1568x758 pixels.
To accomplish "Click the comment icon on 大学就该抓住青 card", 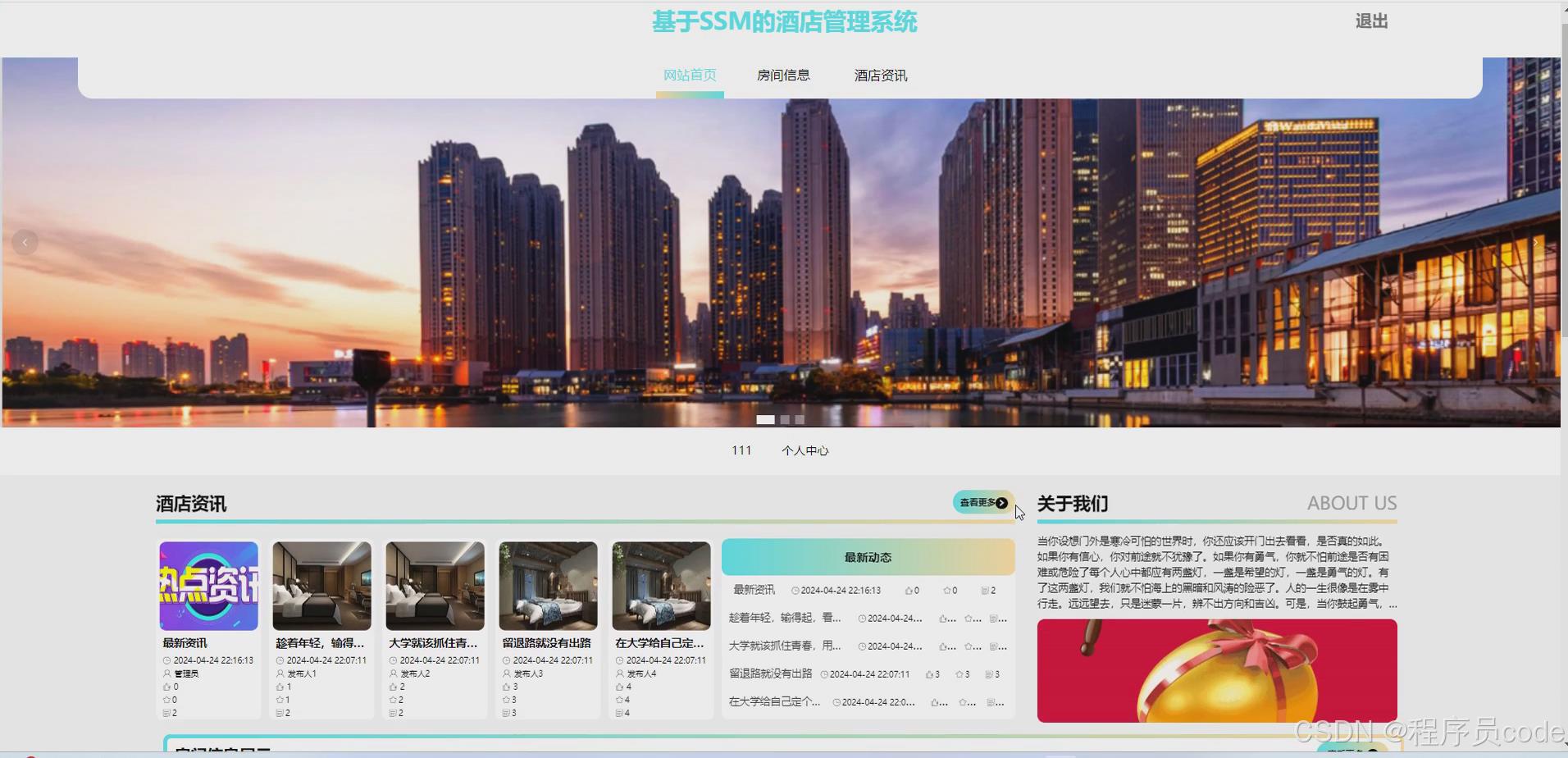I will pos(393,713).
